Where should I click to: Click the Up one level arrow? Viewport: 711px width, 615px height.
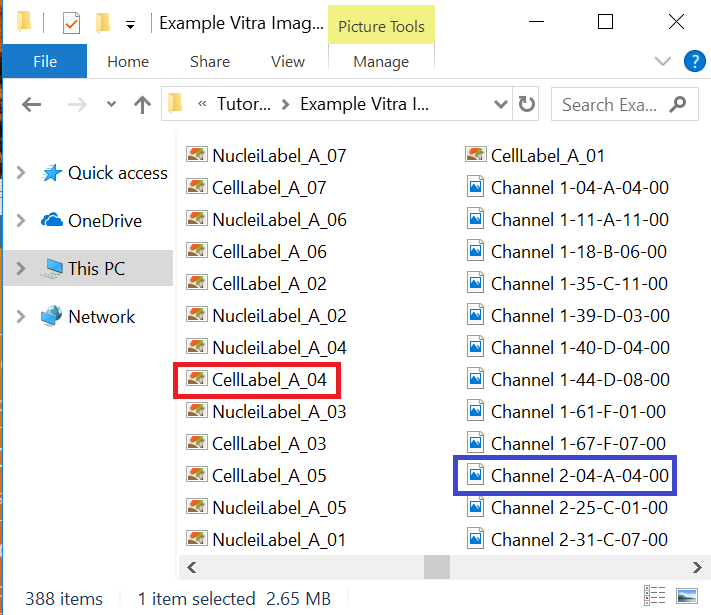pyautogui.click(x=142, y=104)
